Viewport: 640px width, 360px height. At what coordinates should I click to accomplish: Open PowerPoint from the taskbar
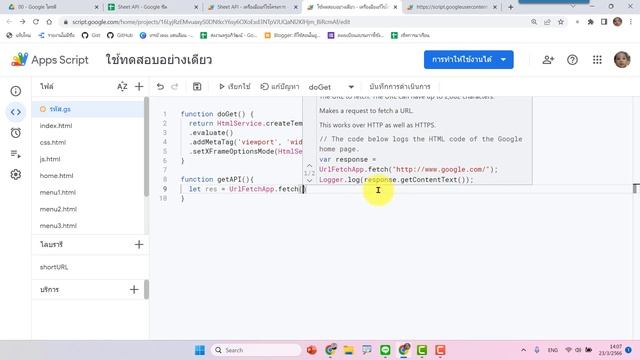pos(311,350)
